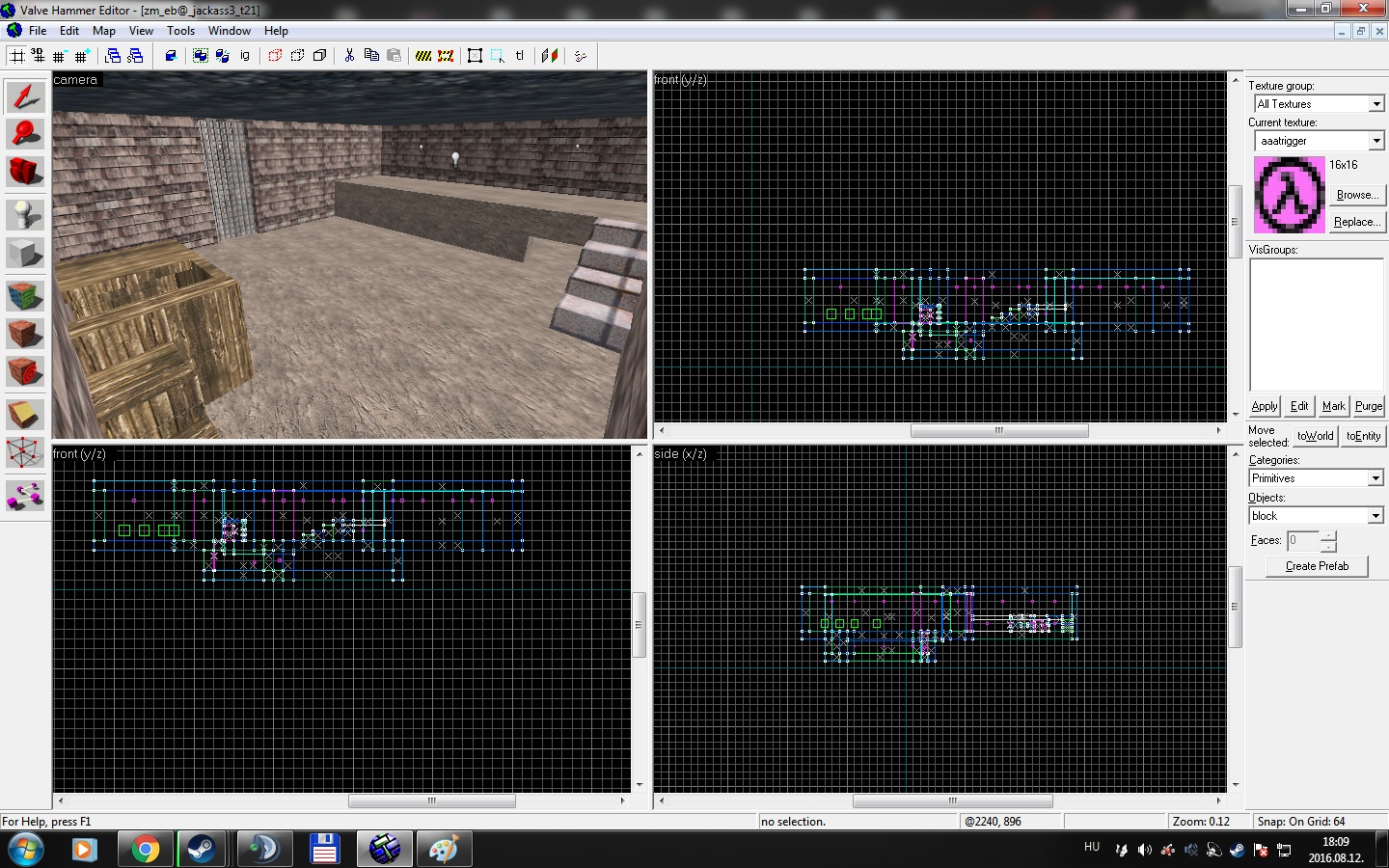Select the red arrow Selection tool
Image resolution: width=1389 pixels, height=868 pixels.
[25, 96]
